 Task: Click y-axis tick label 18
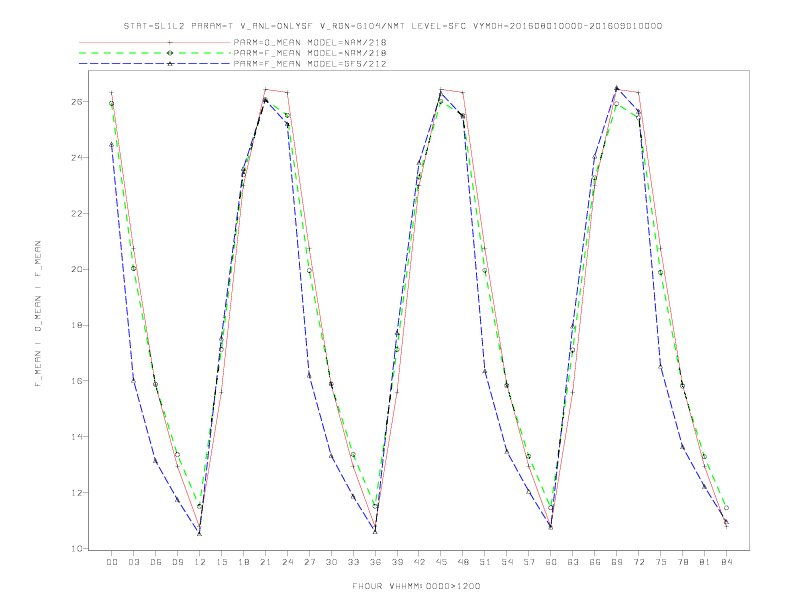[77, 325]
